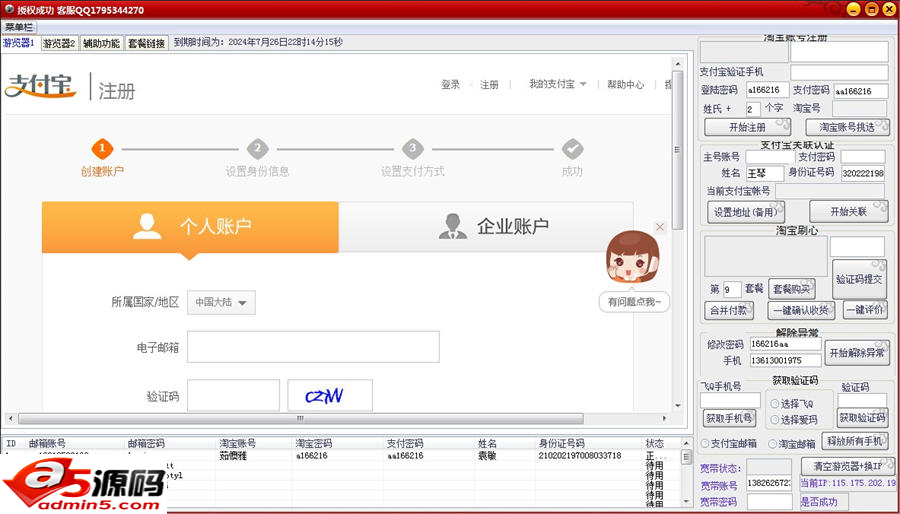Image resolution: width=900 pixels, height=514 pixels.
Task: Select the 淘宝邮箱 radio button
Action: [x=773, y=443]
